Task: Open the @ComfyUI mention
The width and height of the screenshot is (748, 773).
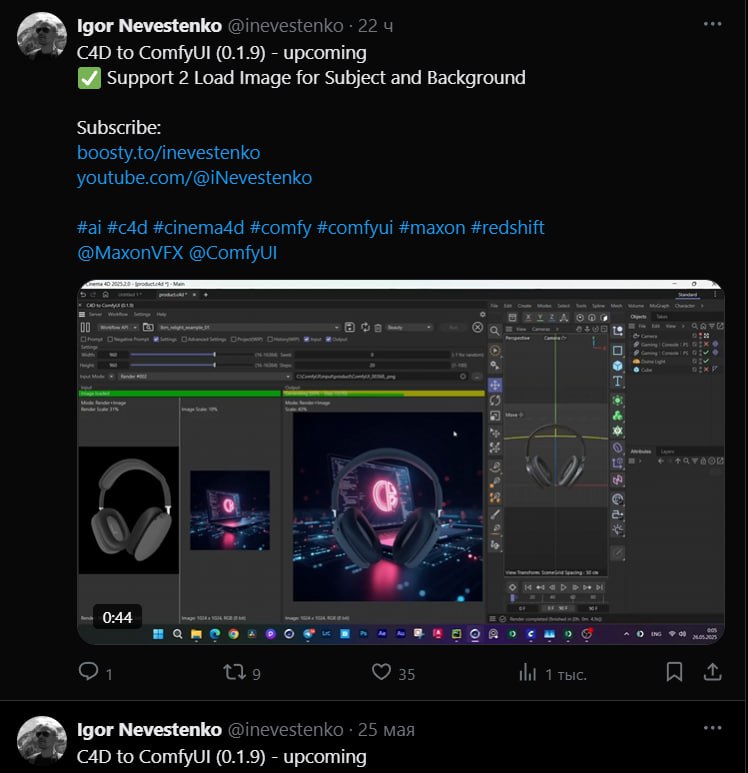Action: click(x=233, y=253)
